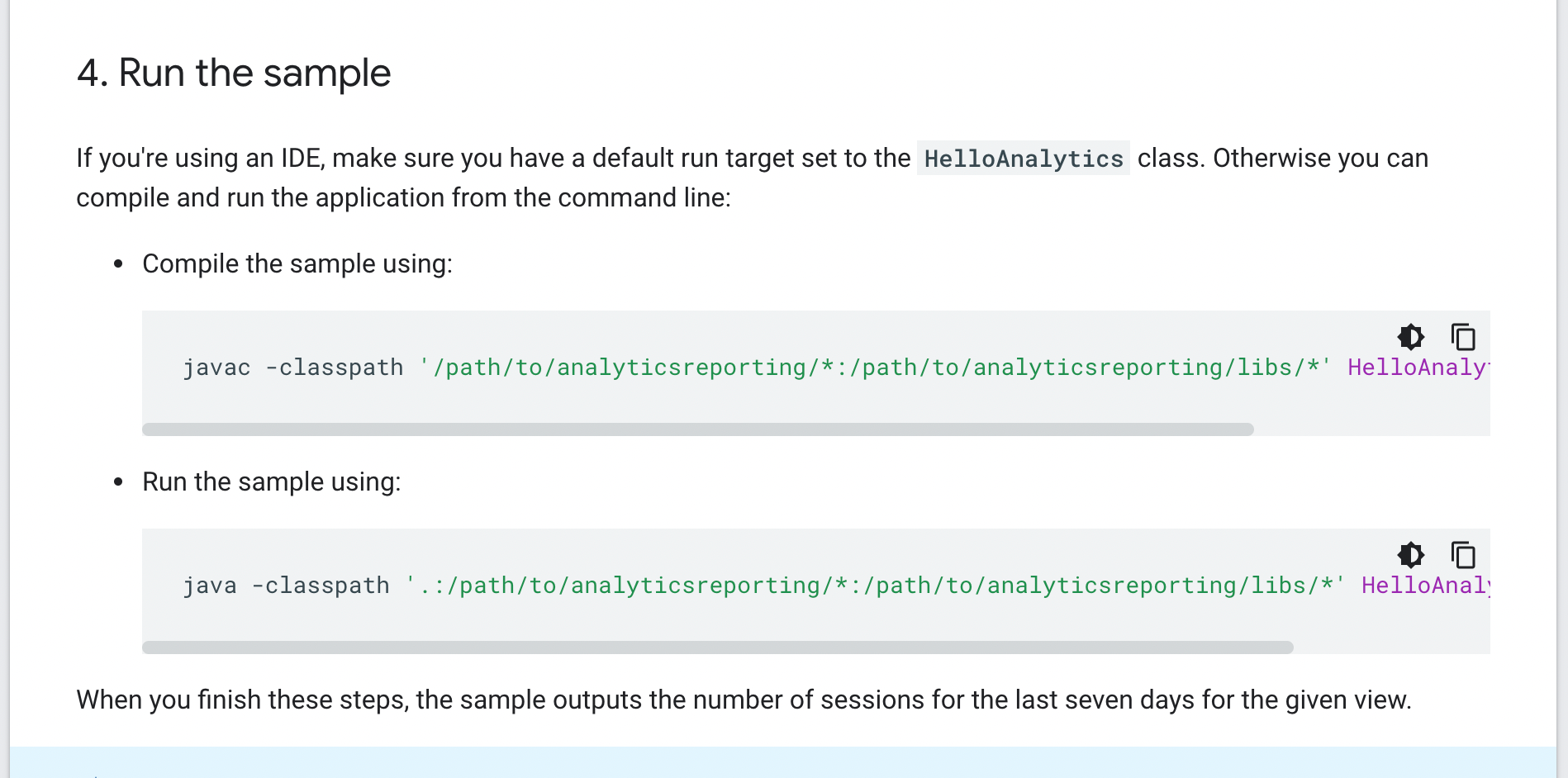Click the empty scrollbar track right of the java thumb
The image size is (1568, 778).
point(1392,648)
